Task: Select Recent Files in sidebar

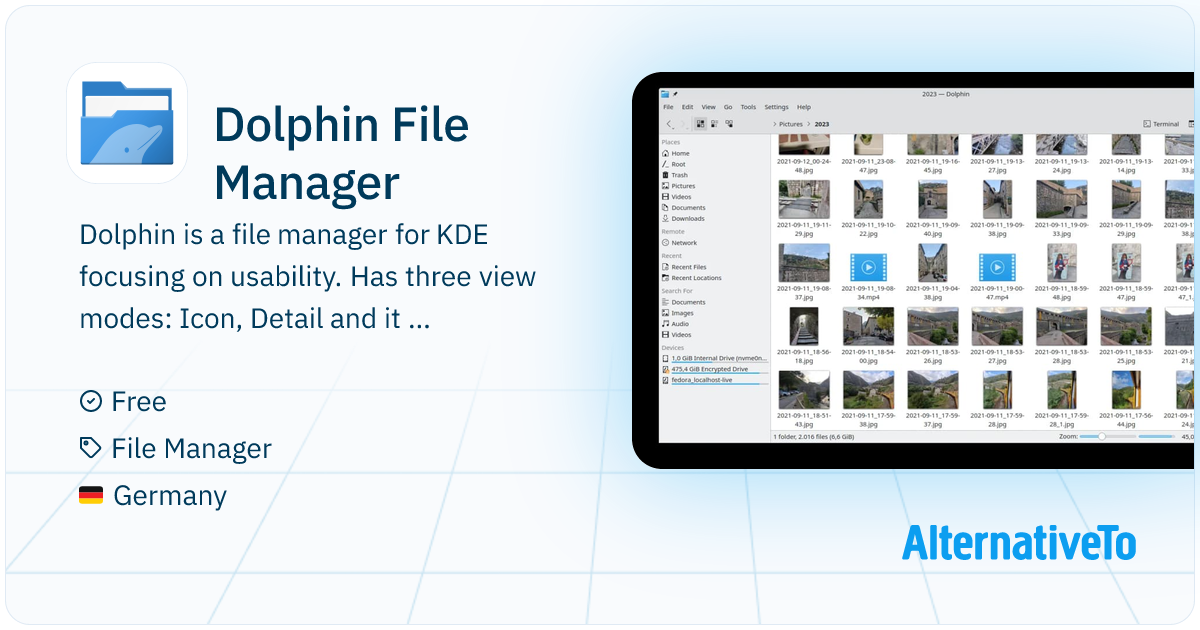Action: [689, 267]
